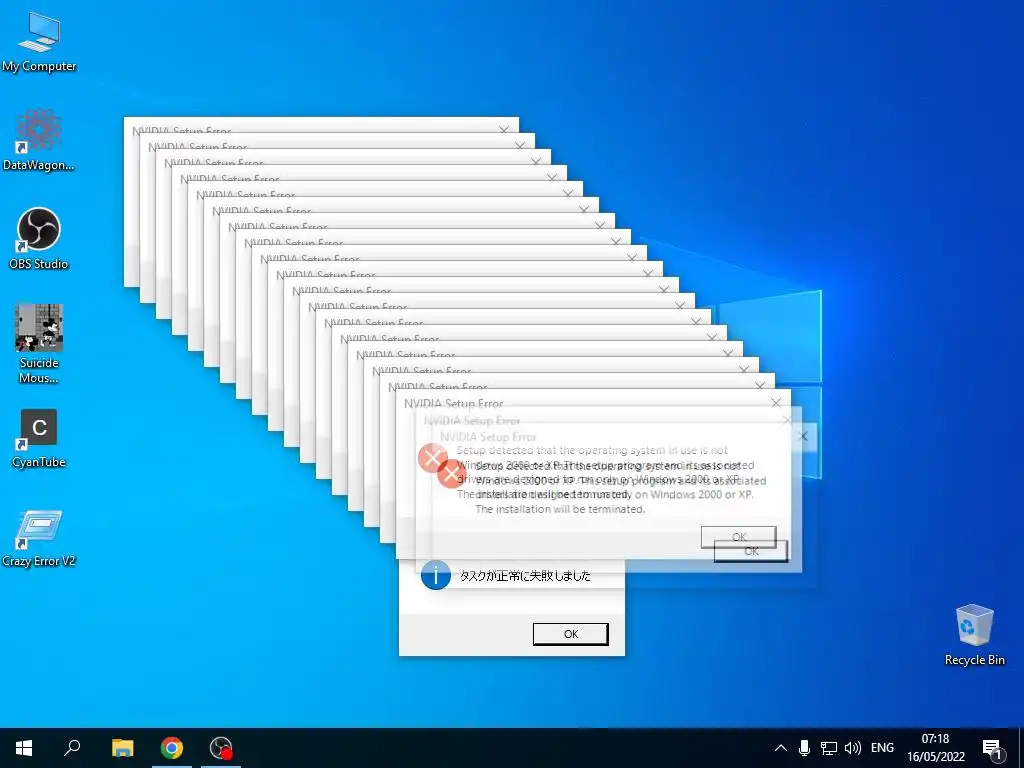Close the frontmost NVIDIA Setup Error dialog
This screenshot has width=1024, height=768.
[x=803, y=436]
